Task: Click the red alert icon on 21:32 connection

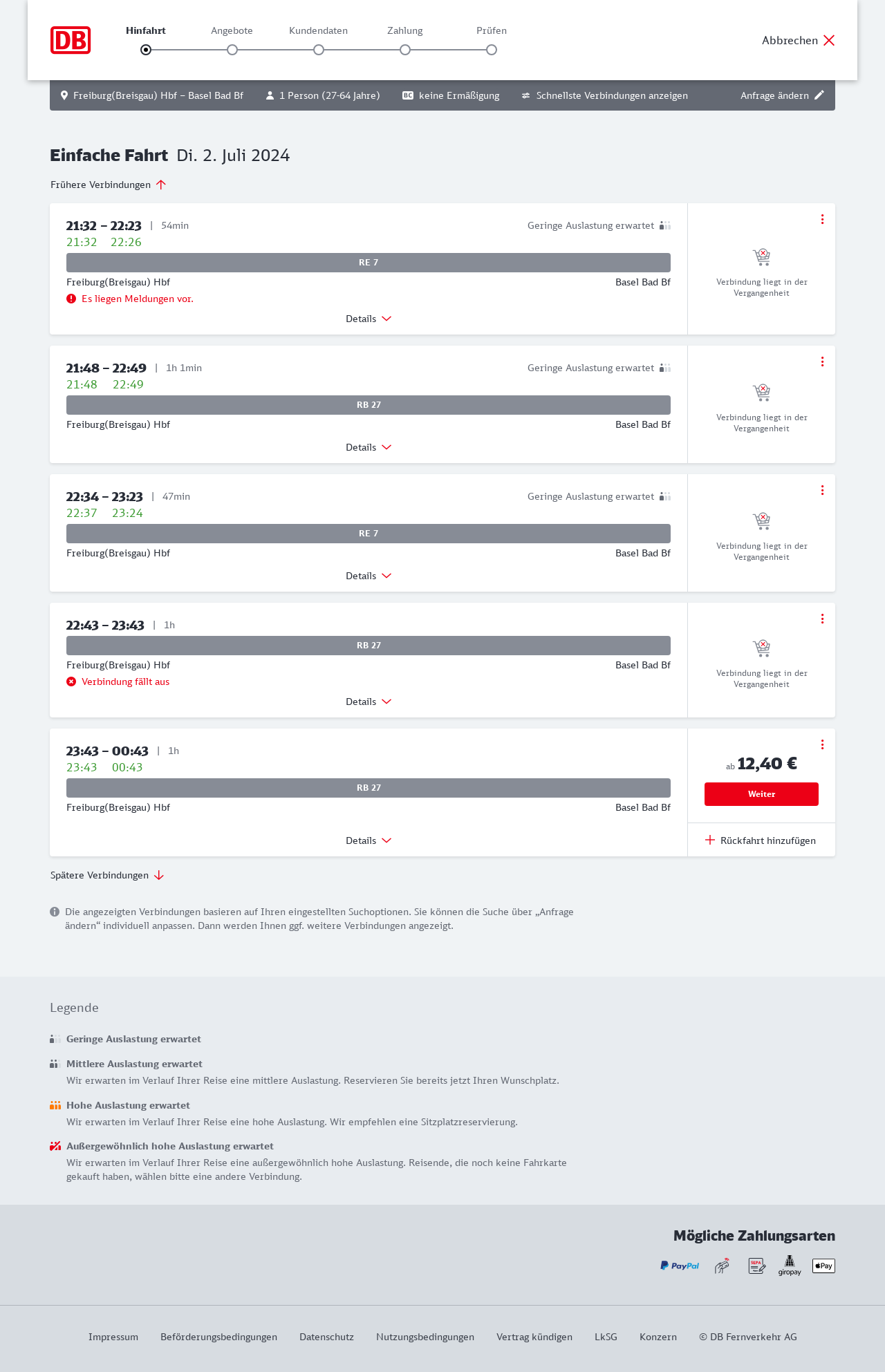Action: pos(71,299)
